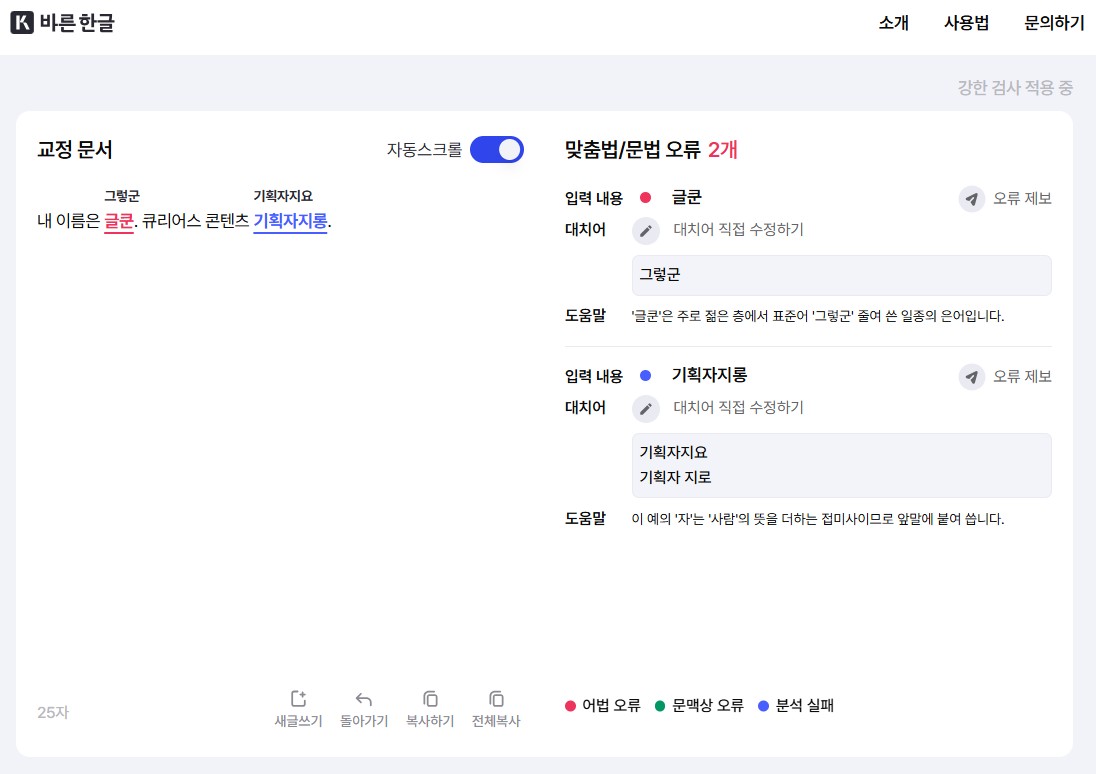The height and width of the screenshot is (774, 1096).
Task: Choose the 기획자지요 replacement suggestion
Action: pyautogui.click(x=673, y=452)
